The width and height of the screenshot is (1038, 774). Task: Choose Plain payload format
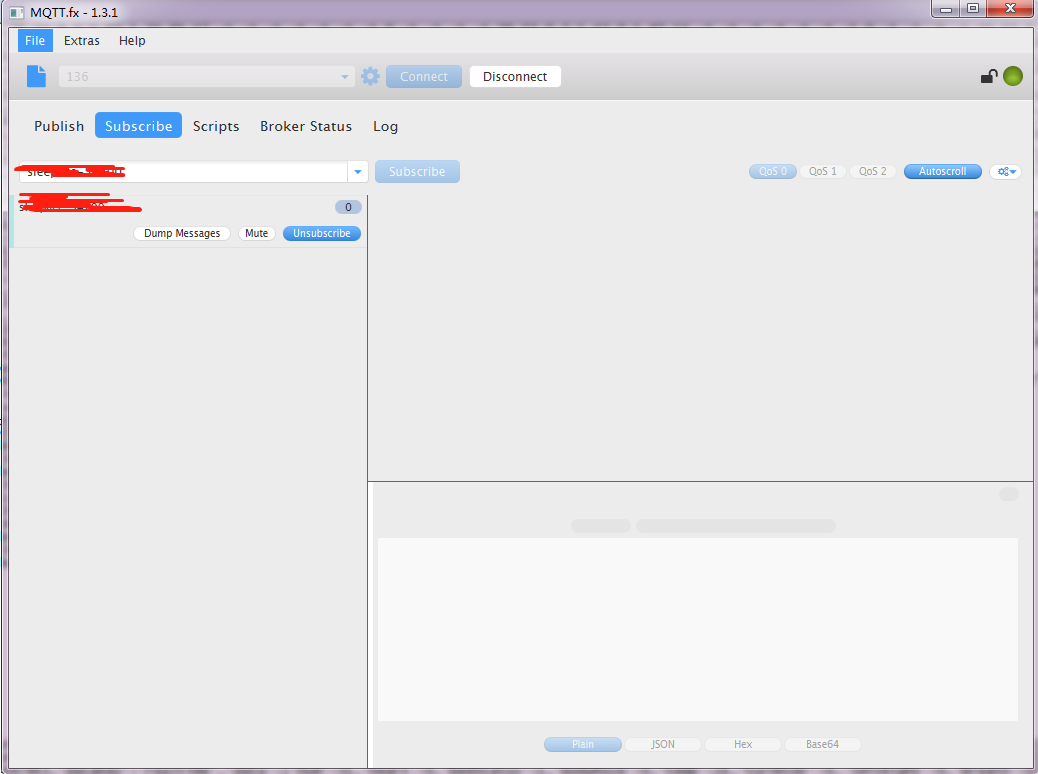pos(583,744)
